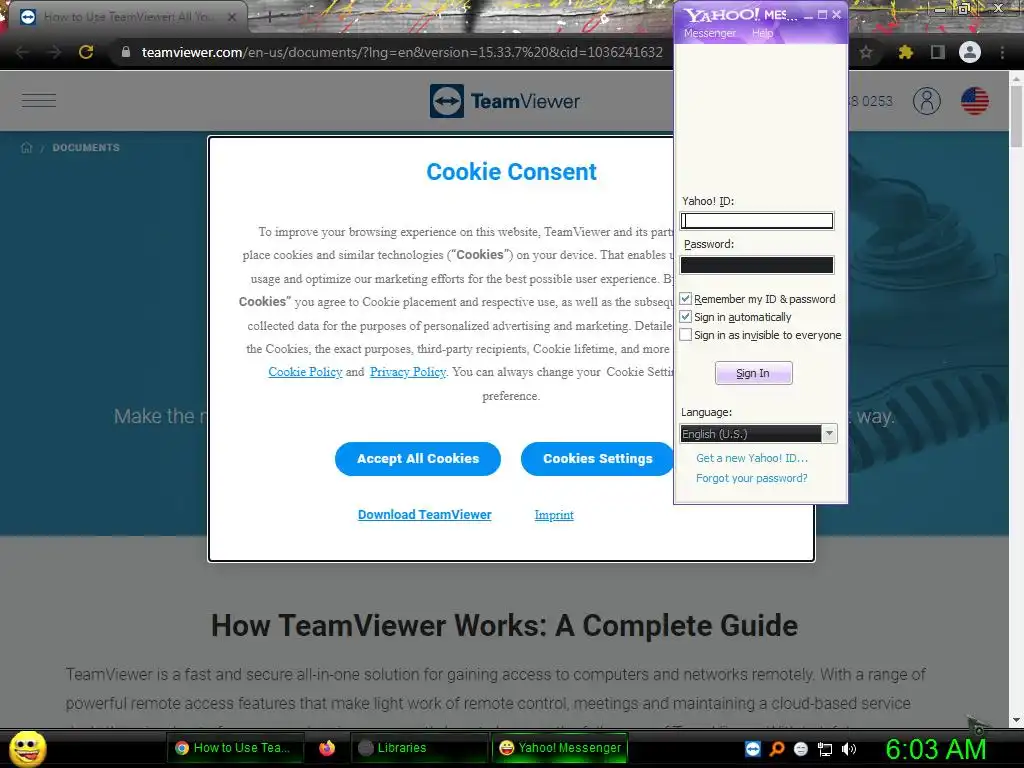View the site padlock info
Image resolution: width=1024 pixels, height=768 pixels.
126,52
